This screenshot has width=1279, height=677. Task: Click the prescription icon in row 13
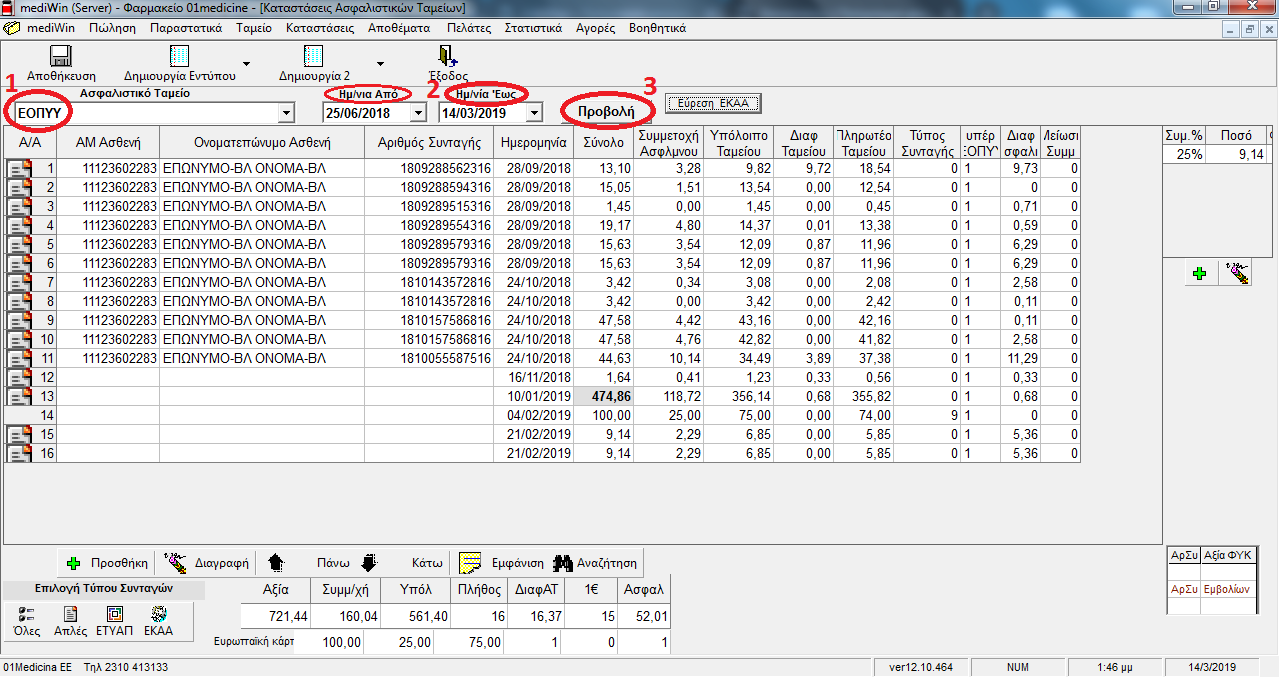coord(19,396)
